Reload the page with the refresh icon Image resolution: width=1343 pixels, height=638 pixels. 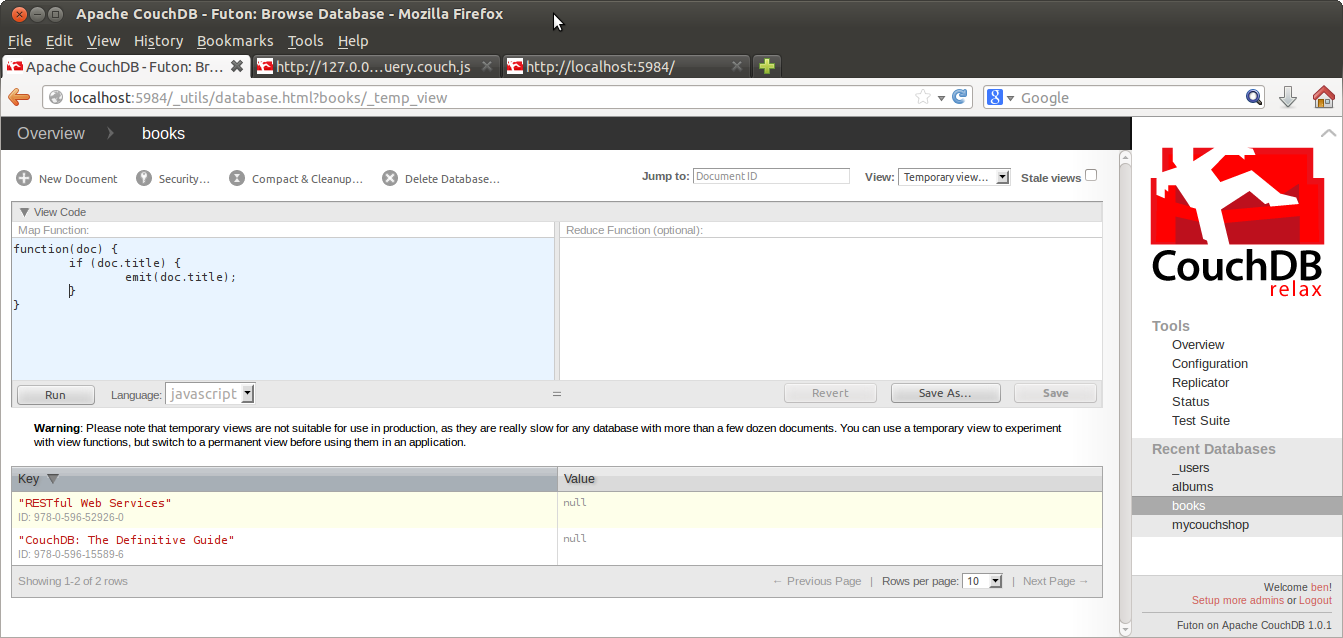coord(960,97)
